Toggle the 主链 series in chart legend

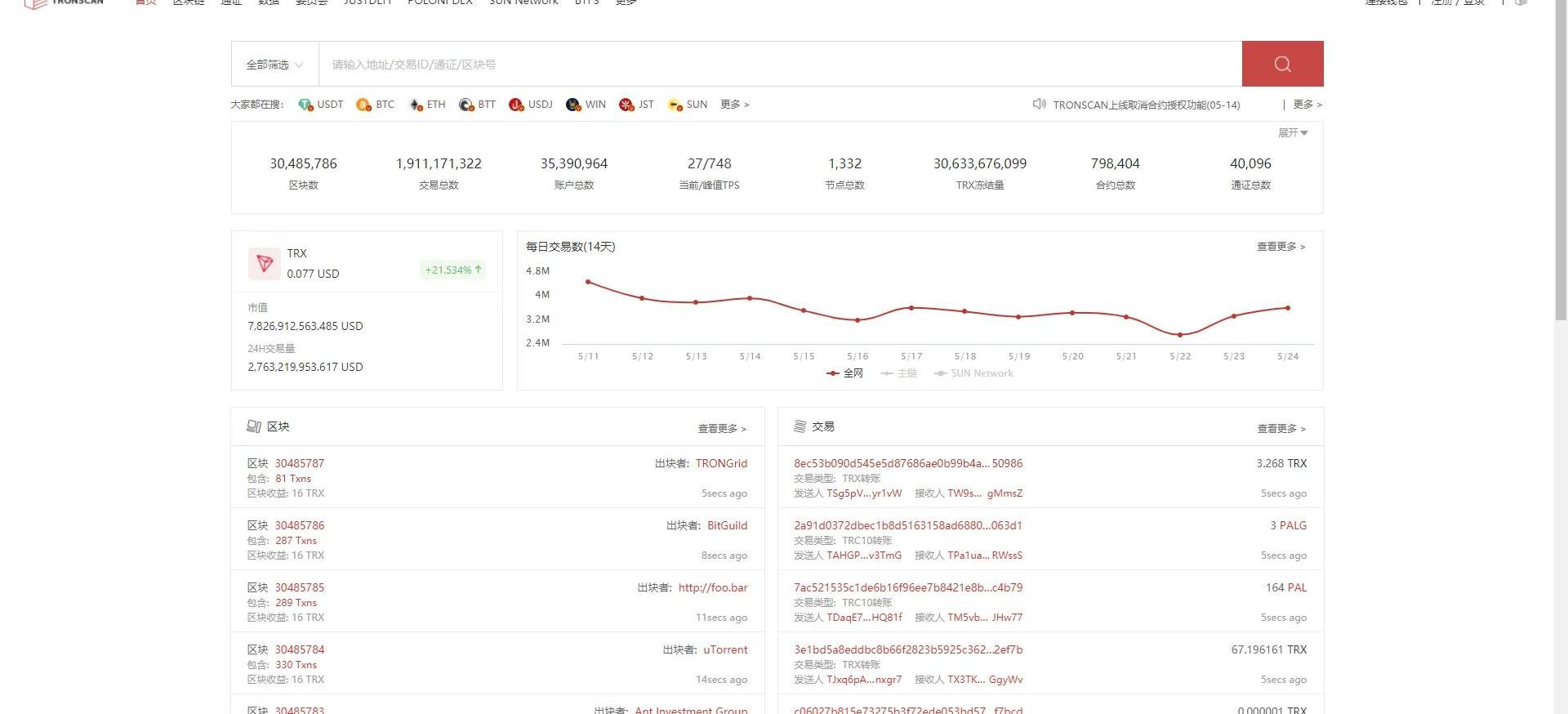click(899, 373)
